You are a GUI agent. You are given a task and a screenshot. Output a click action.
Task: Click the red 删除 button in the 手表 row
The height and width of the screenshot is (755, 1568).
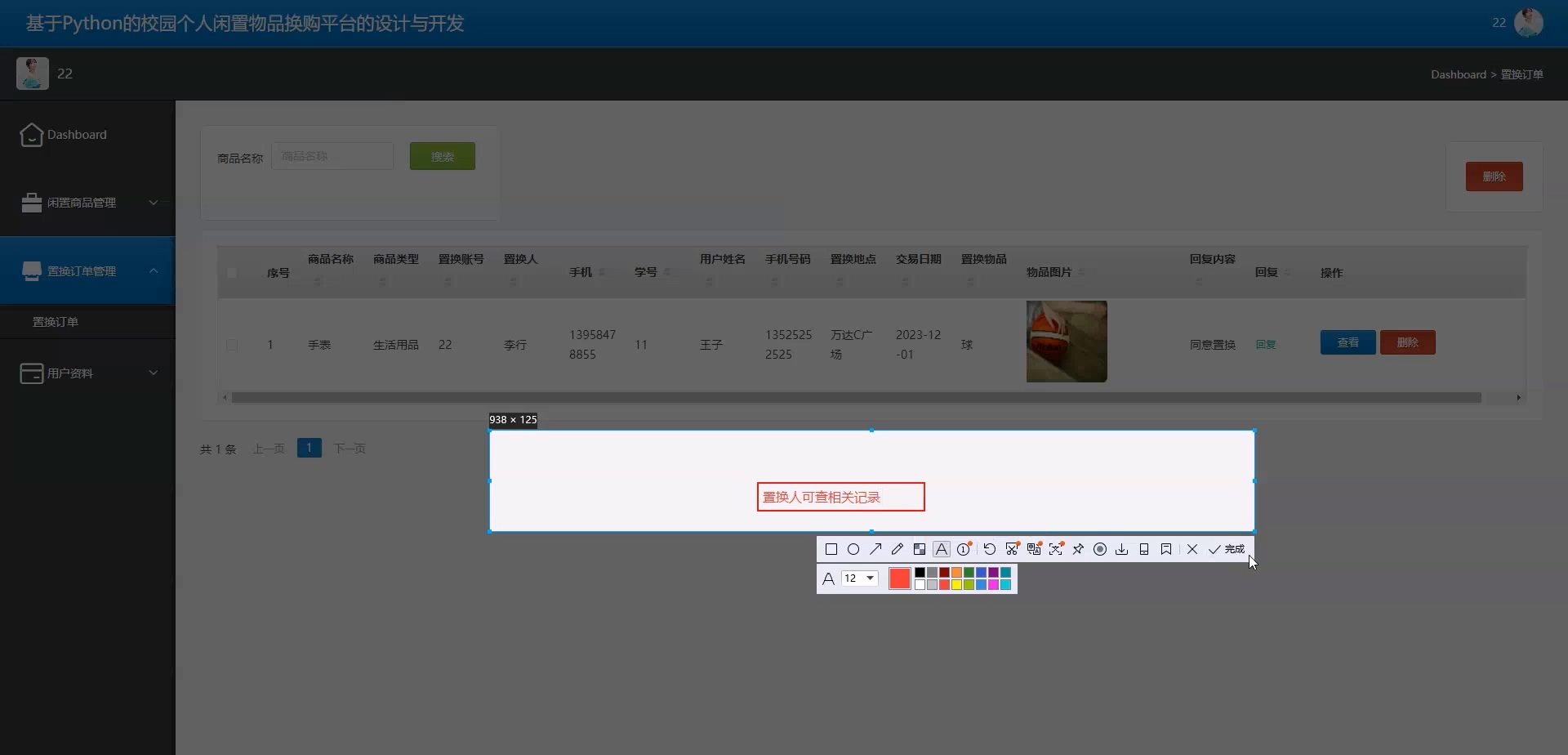[x=1407, y=342]
